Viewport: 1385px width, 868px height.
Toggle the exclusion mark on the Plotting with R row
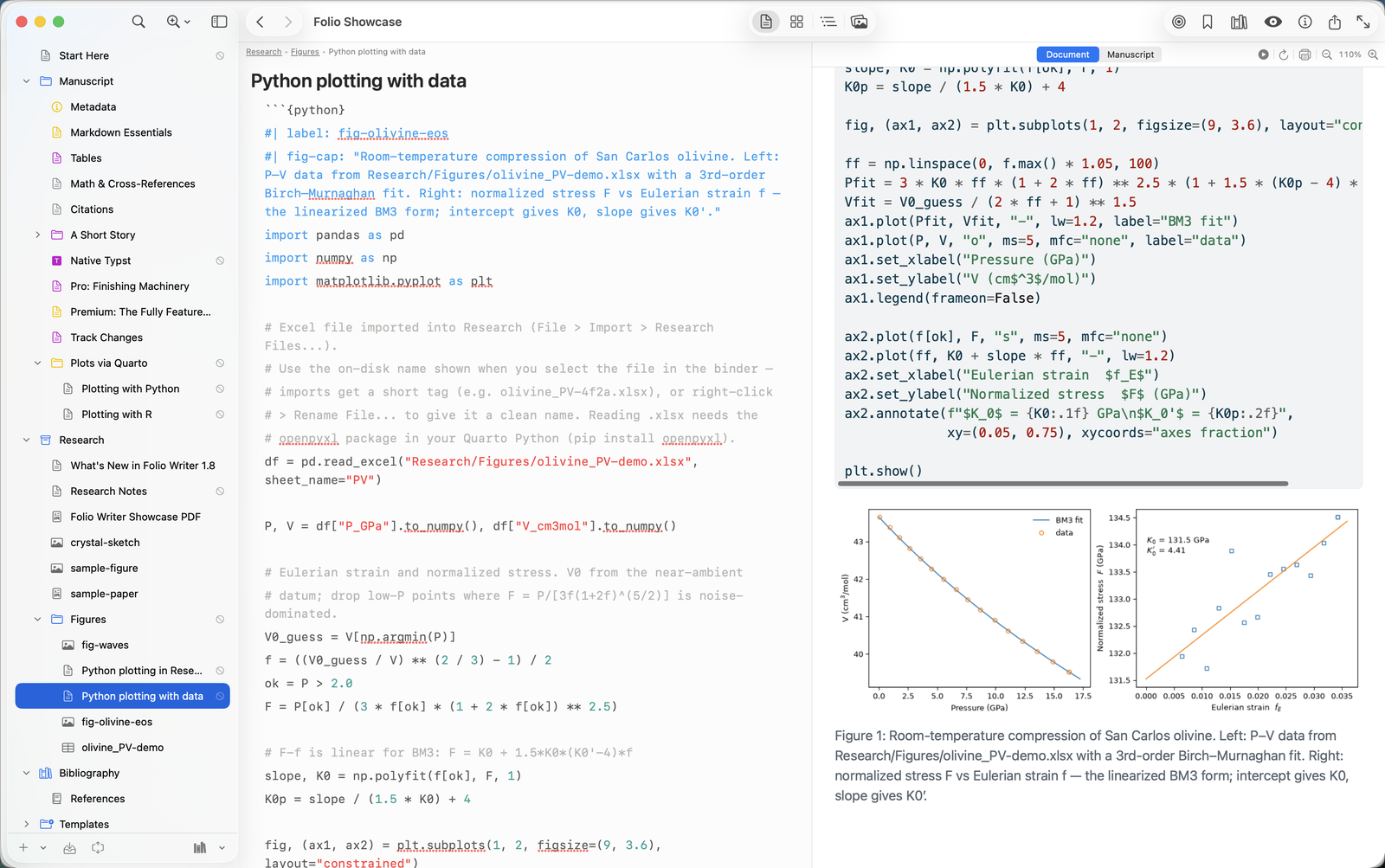pos(220,415)
